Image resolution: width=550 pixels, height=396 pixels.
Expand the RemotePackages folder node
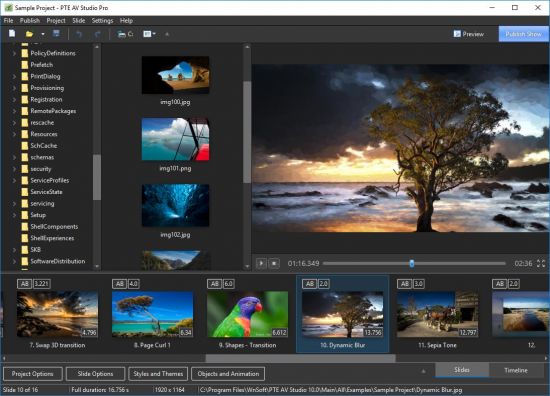14,111
